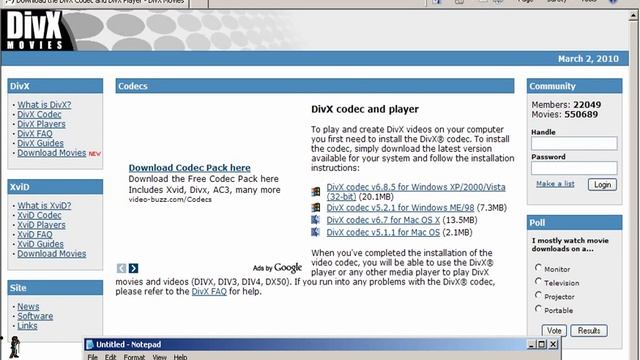Open the DivX FAQ sidebar link

pyautogui.click(x=35, y=133)
